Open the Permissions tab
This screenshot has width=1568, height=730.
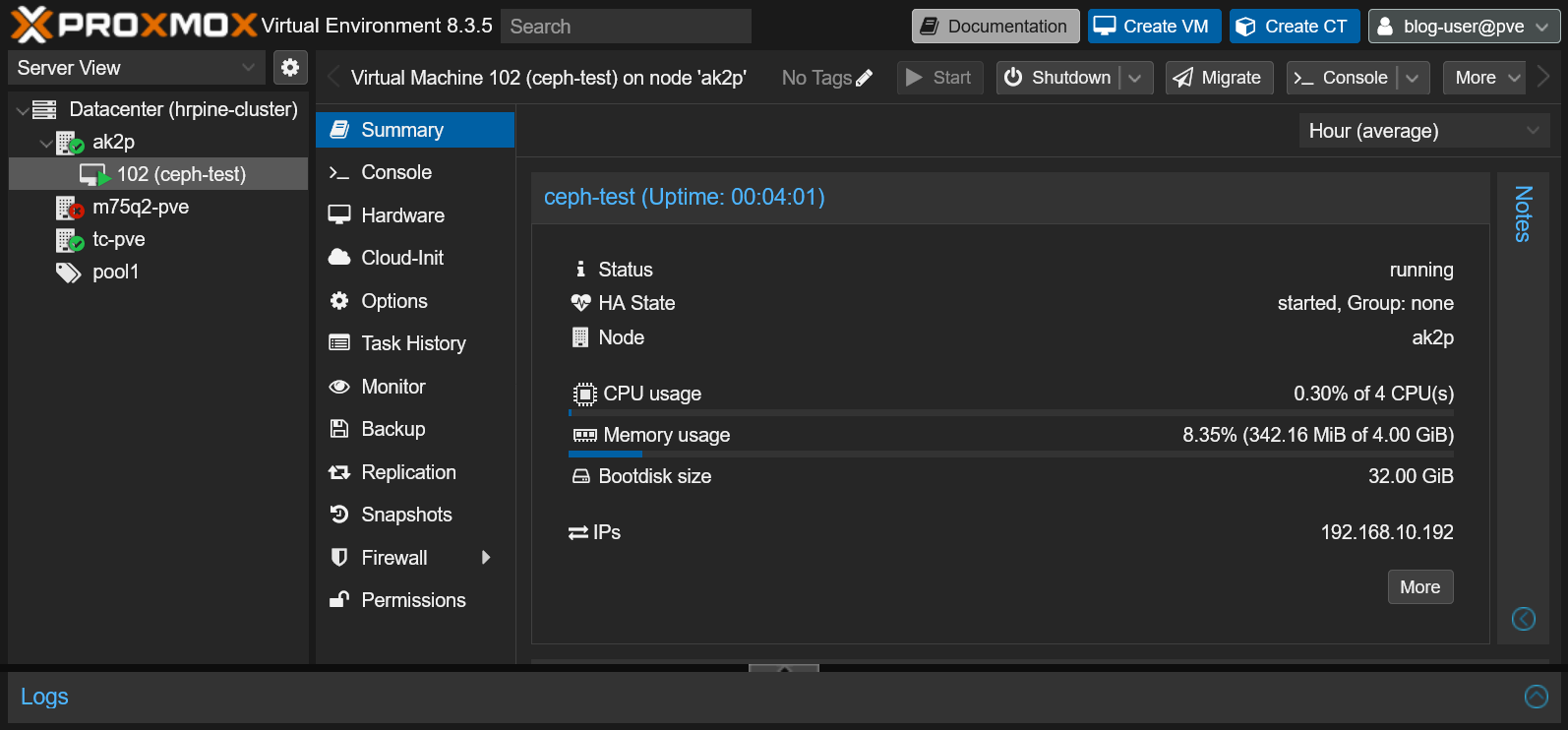point(415,600)
